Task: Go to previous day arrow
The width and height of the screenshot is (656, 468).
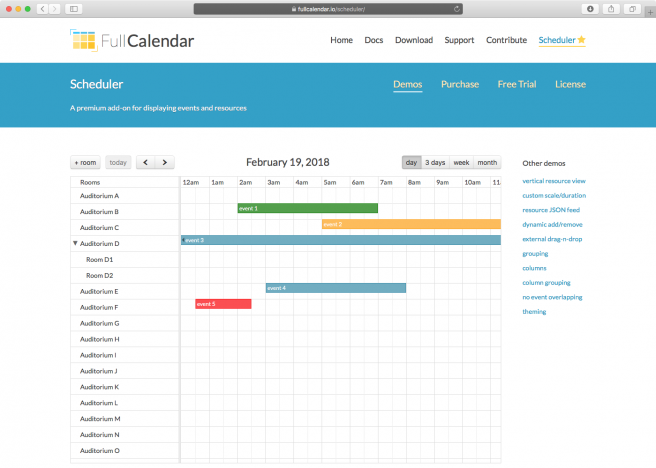Action: pyautogui.click(x=146, y=162)
